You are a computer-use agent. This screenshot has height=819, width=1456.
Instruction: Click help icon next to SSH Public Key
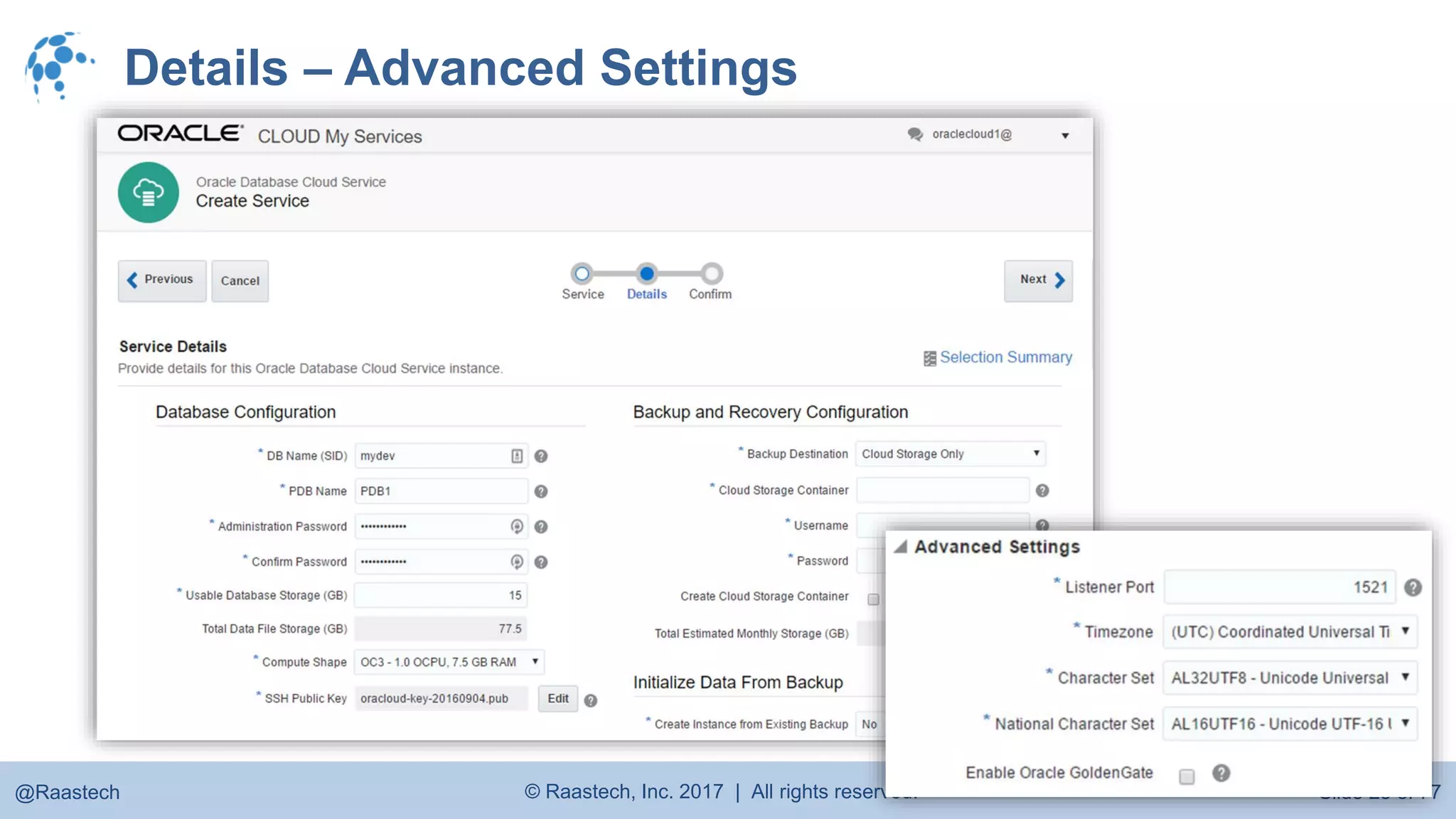[590, 701]
